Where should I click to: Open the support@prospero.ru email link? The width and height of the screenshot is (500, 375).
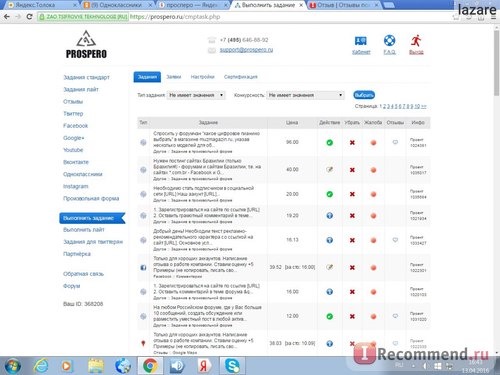click(246, 50)
